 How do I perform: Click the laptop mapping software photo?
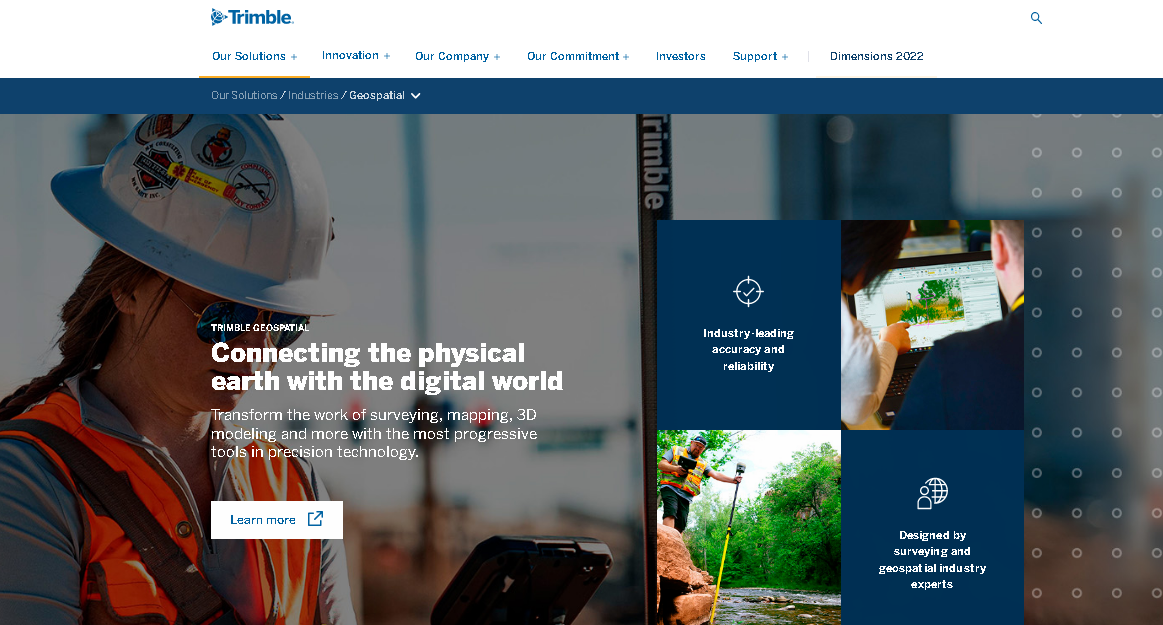click(931, 324)
